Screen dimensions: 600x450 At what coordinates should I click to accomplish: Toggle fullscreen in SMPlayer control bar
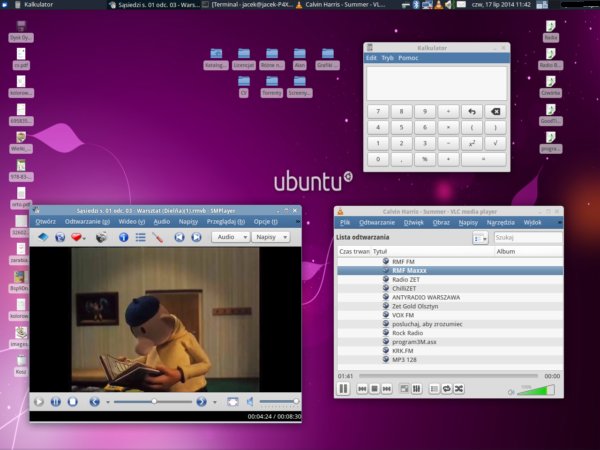[233, 402]
